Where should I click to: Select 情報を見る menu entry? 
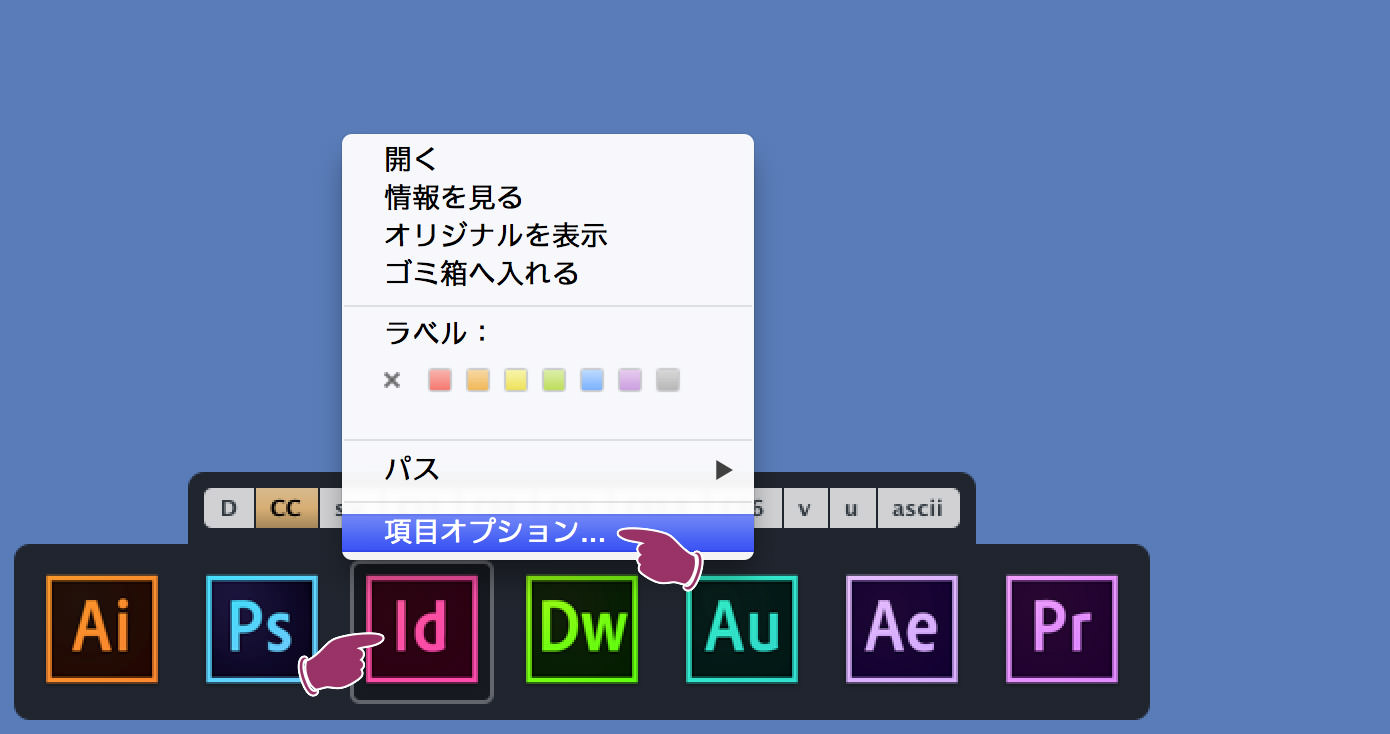coord(548,197)
